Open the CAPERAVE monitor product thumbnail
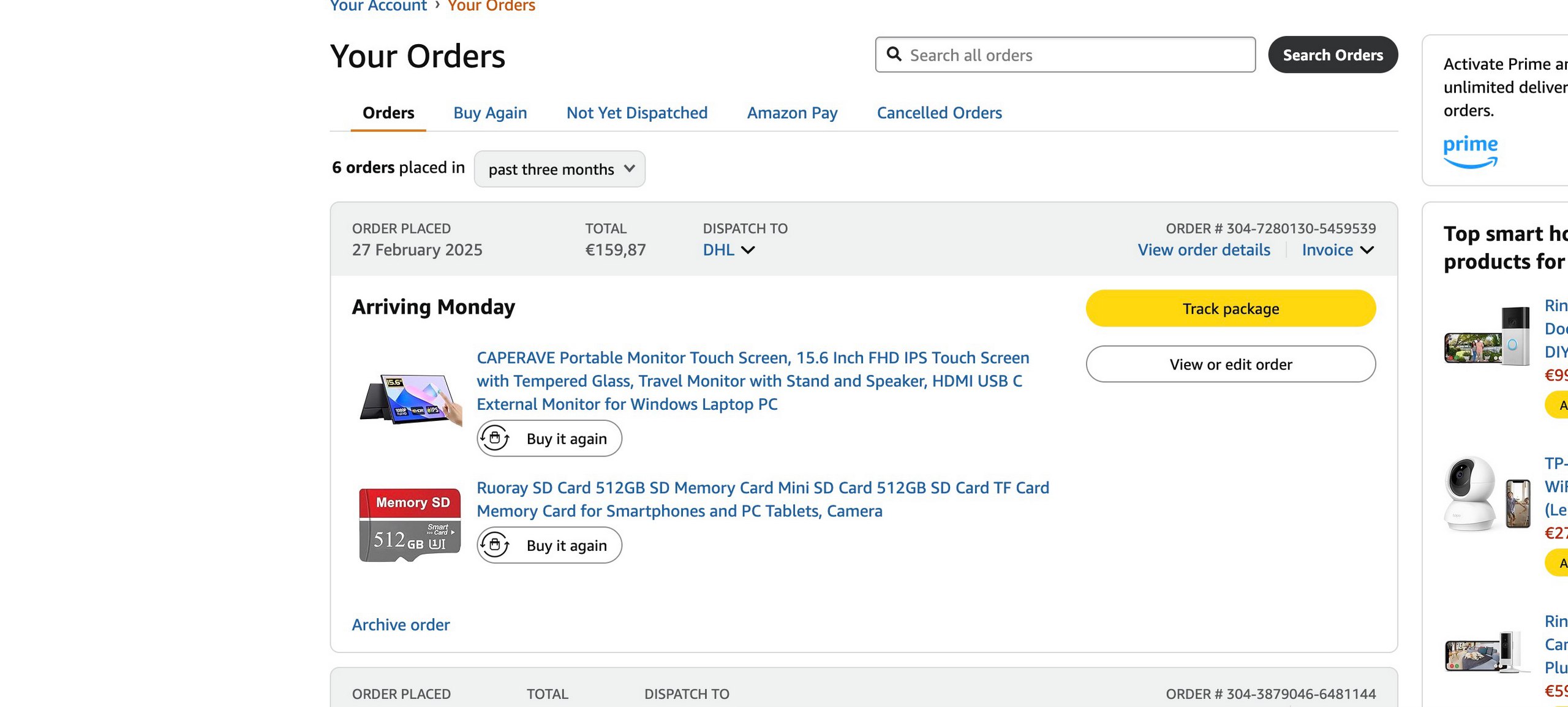1568x707 pixels. pyautogui.click(x=410, y=399)
